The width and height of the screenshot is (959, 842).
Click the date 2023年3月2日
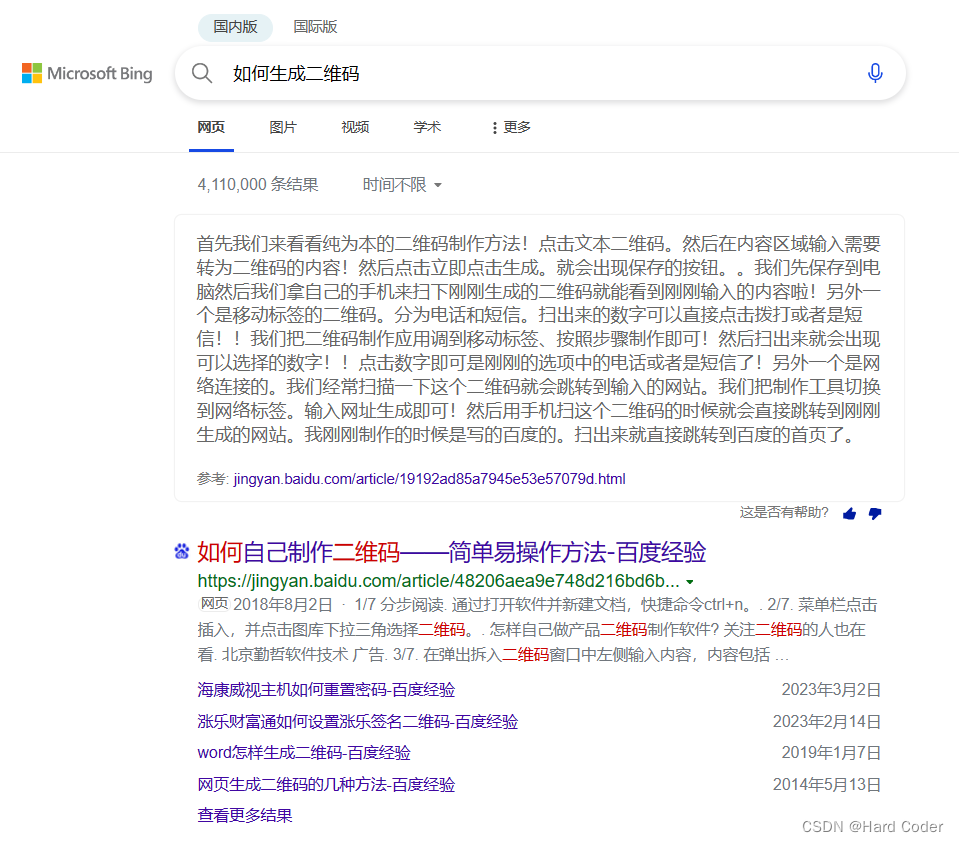coord(831,690)
